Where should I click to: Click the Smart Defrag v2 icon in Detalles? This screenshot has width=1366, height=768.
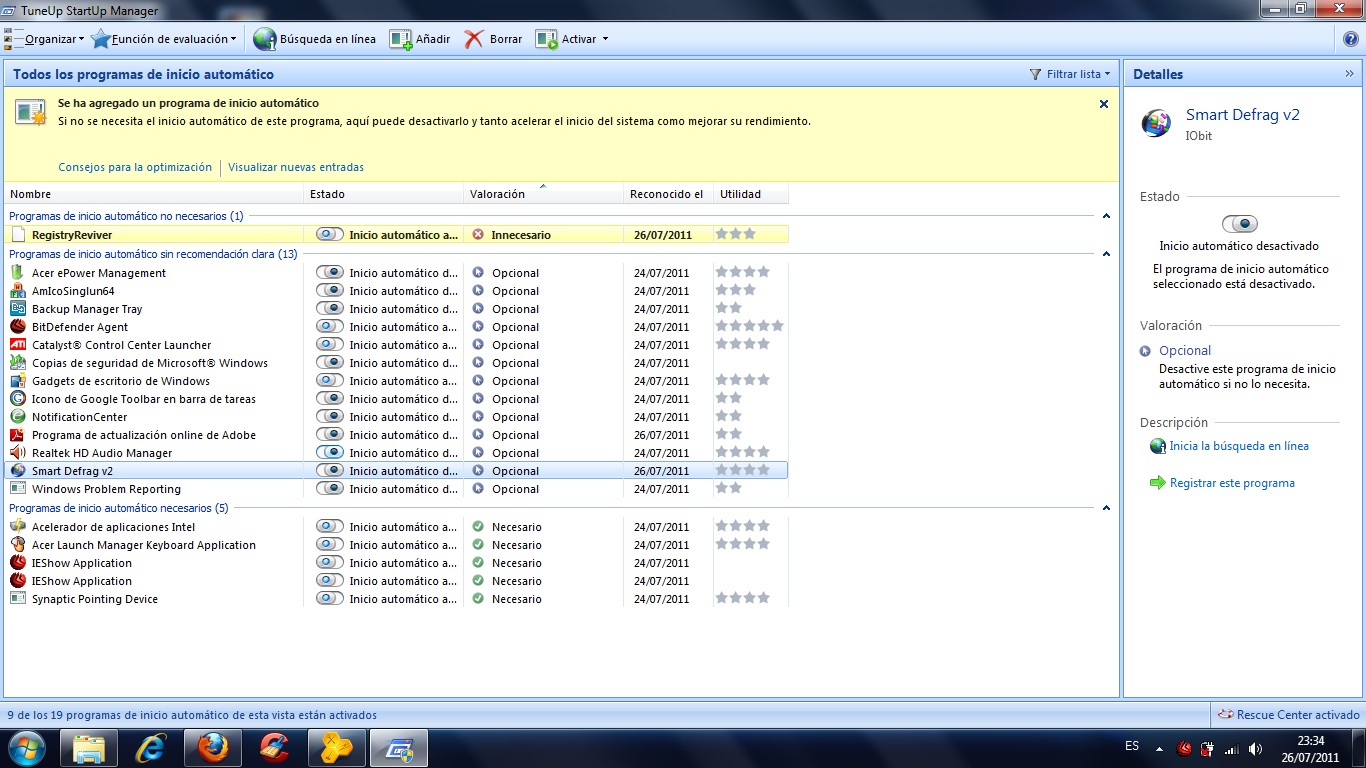(1156, 123)
